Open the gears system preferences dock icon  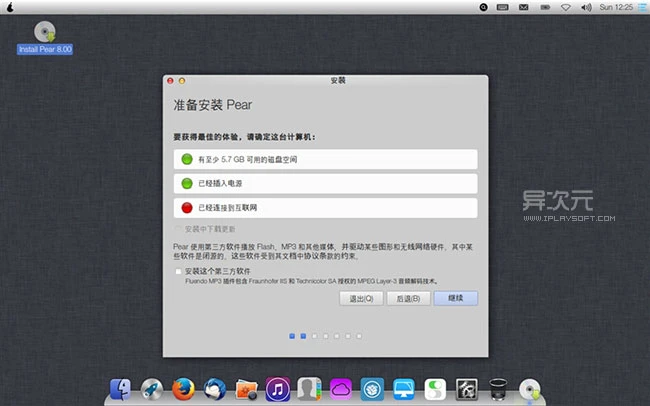click(x=467, y=389)
